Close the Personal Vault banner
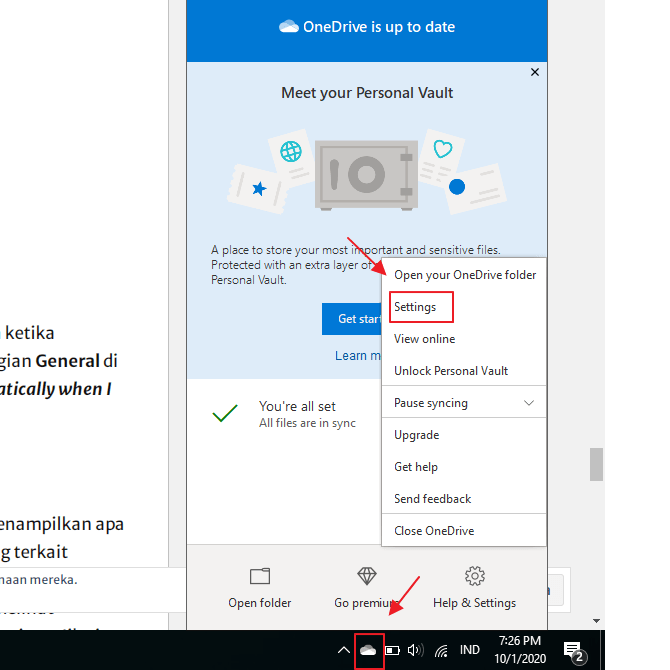This screenshot has width=670, height=670. coord(535,72)
